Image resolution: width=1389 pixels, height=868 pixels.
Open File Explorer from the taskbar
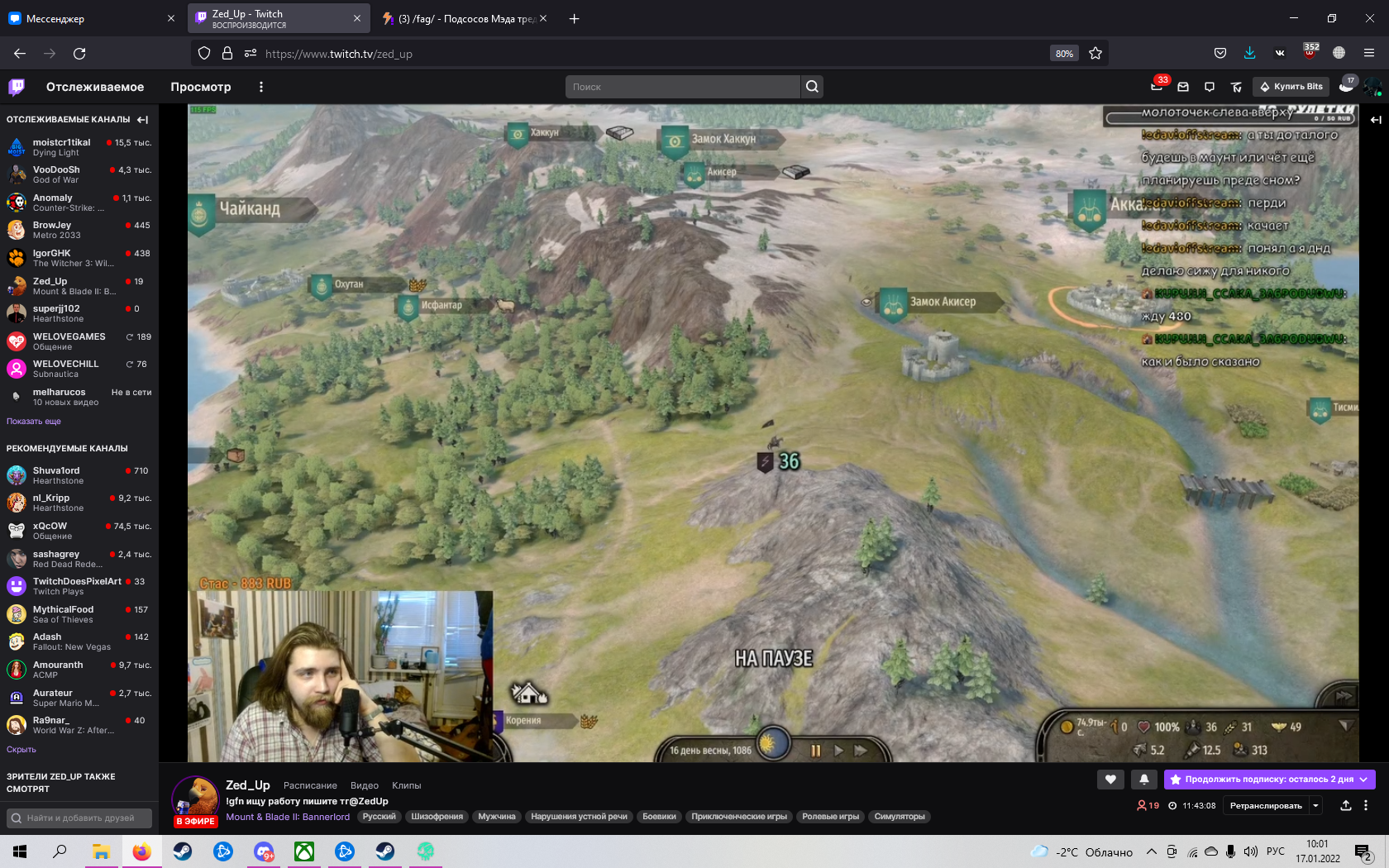coord(101,851)
